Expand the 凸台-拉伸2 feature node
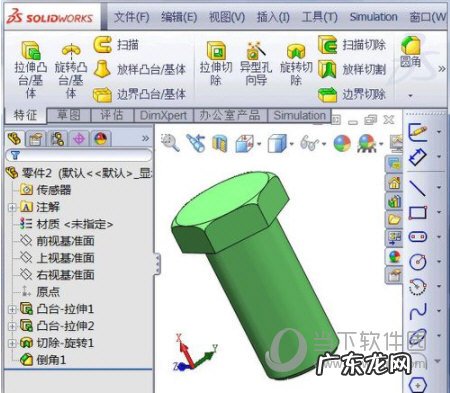Image resolution: width=450 pixels, height=393 pixels. pos(12,326)
